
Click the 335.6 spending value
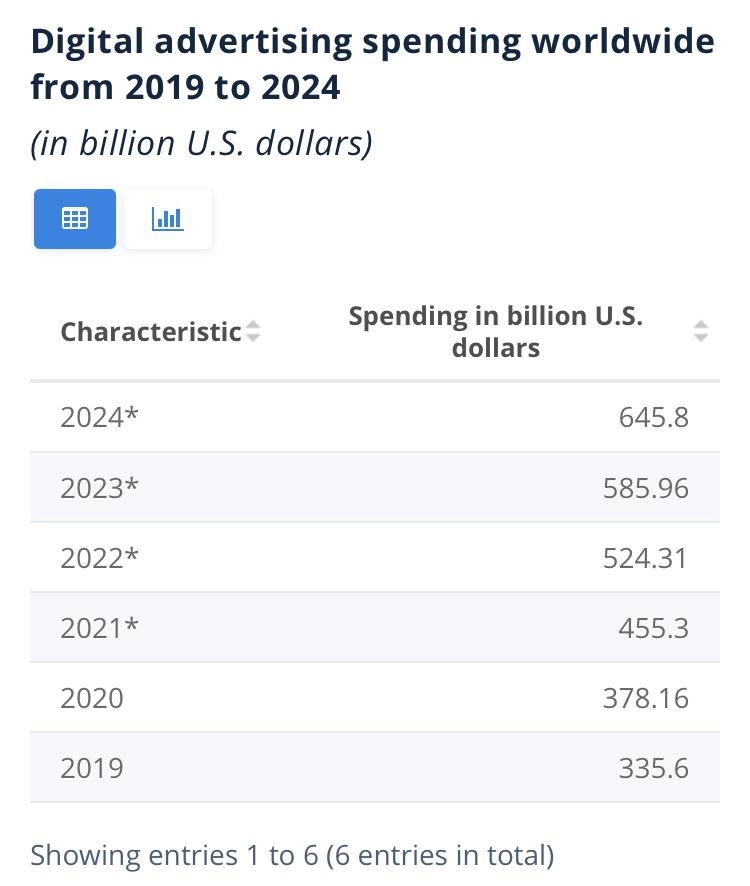click(654, 768)
